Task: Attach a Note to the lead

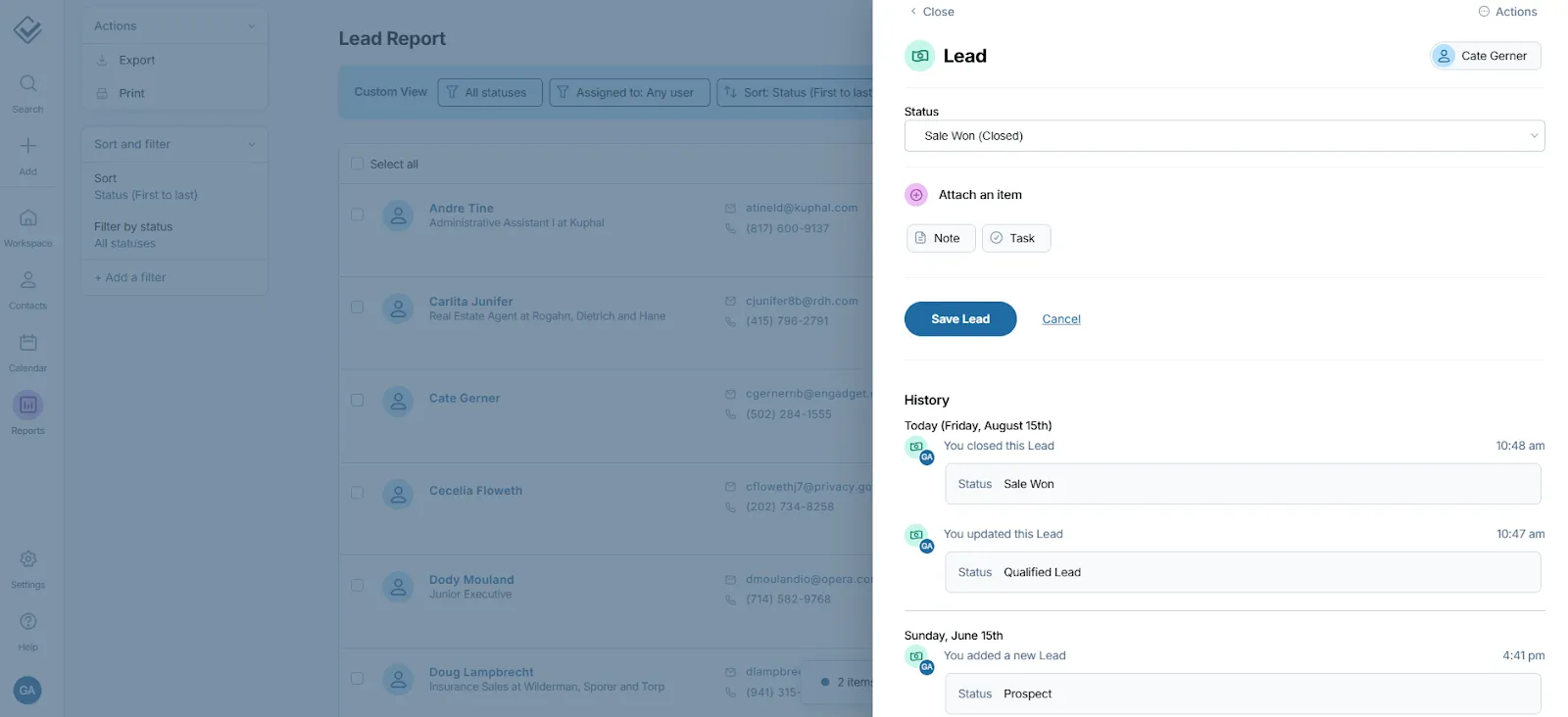Action: click(x=941, y=238)
